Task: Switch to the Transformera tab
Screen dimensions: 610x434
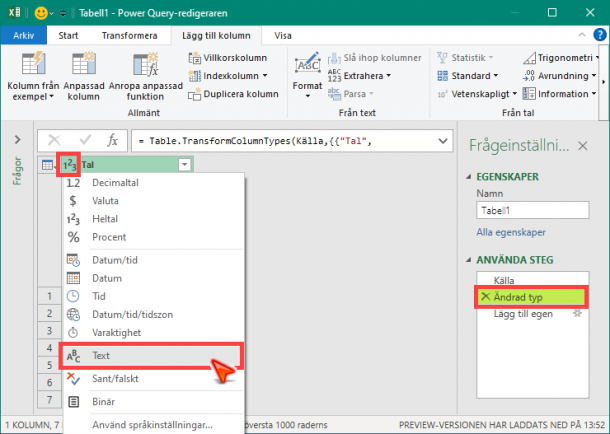Action: coord(130,35)
